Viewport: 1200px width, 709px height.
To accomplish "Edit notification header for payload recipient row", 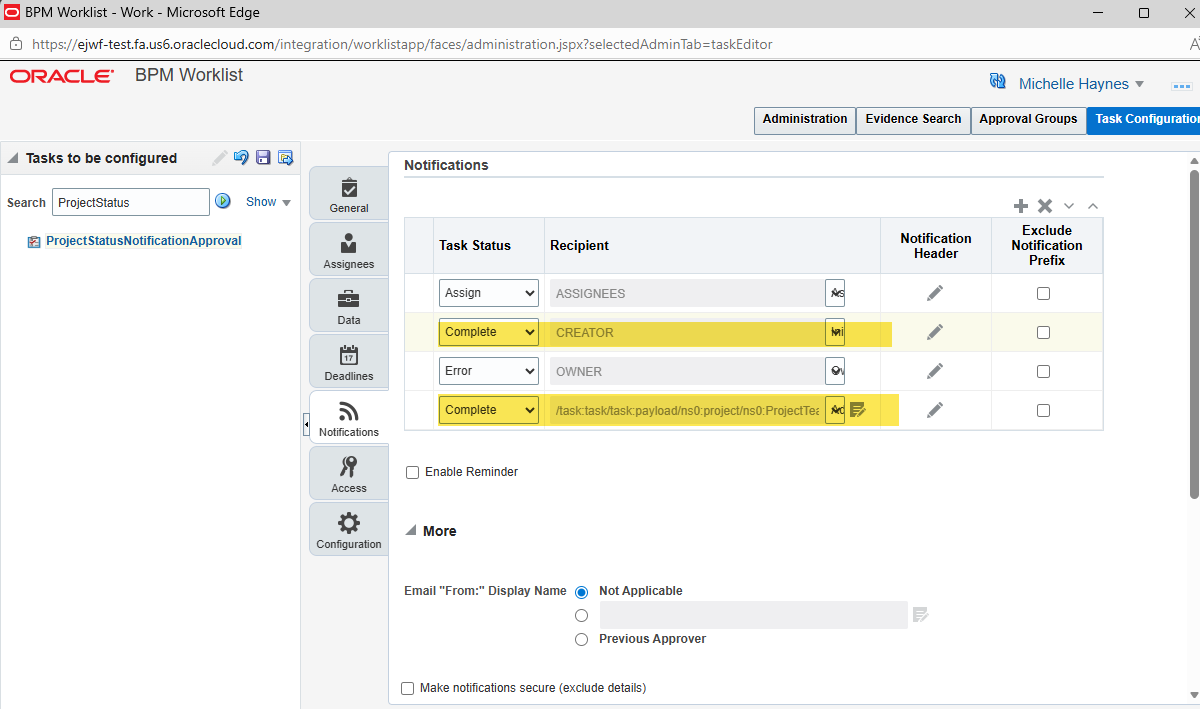I will [x=935, y=410].
